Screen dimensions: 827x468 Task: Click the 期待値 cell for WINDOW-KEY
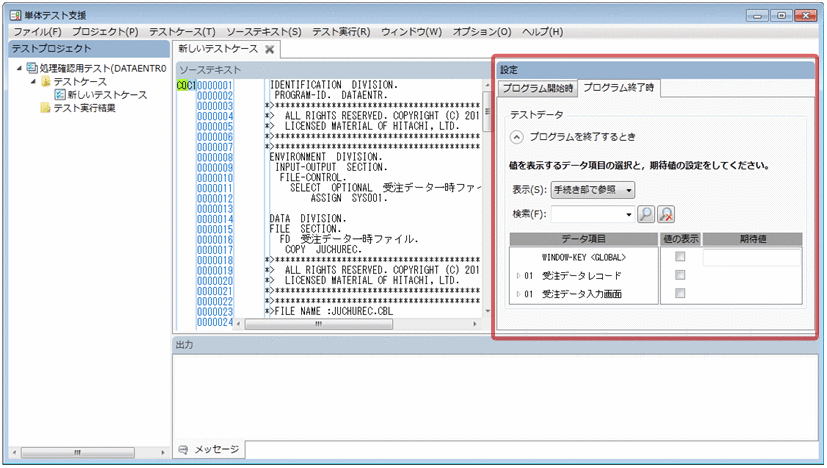(x=752, y=257)
